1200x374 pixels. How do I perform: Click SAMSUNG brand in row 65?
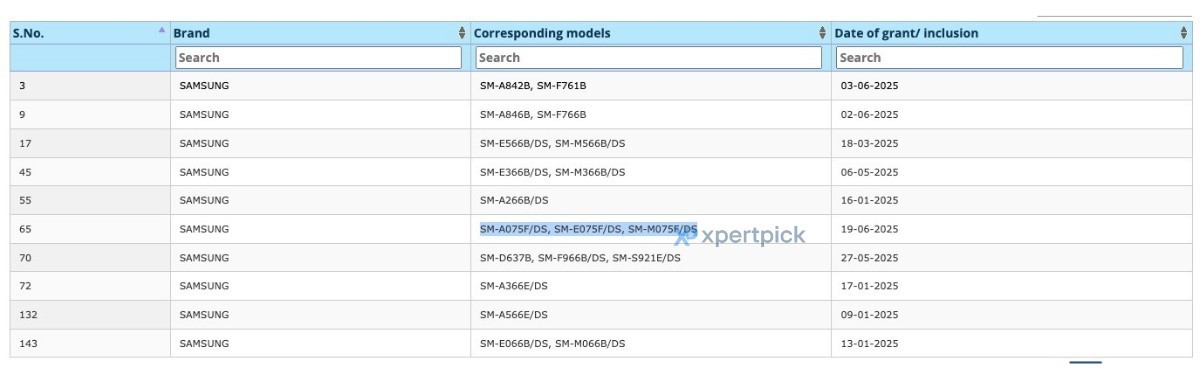point(204,229)
